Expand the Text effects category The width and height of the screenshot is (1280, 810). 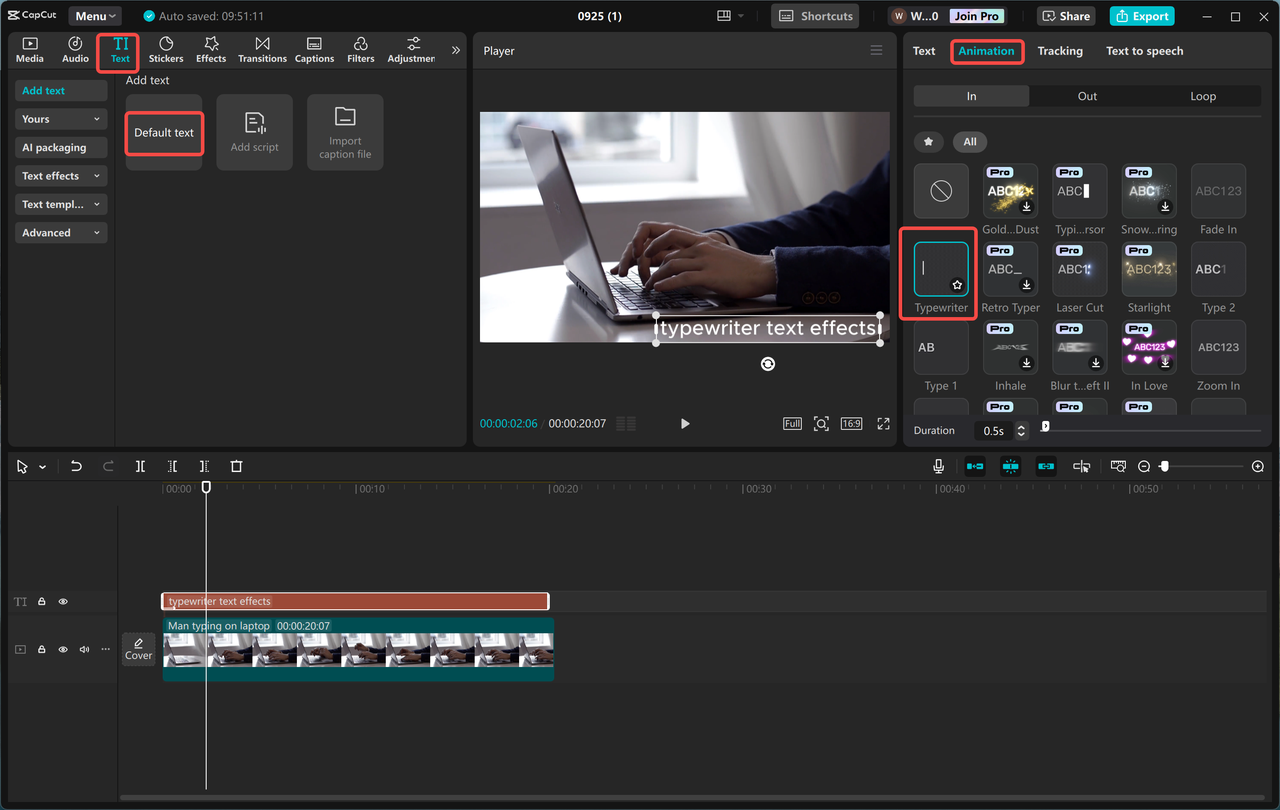(60, 176)
